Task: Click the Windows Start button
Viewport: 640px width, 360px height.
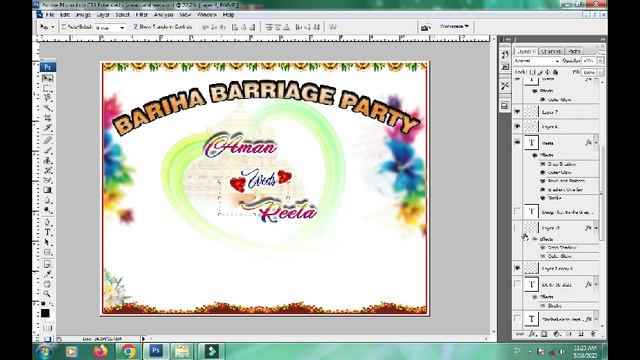Action: tap(44, 351)
